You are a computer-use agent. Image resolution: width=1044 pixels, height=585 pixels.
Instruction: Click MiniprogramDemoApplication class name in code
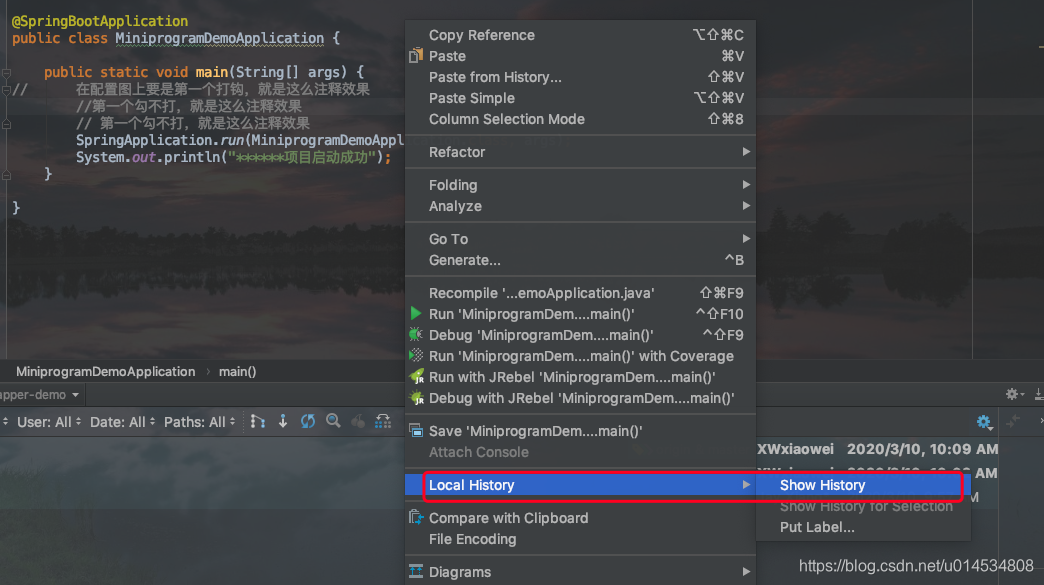tap(220, 39)
